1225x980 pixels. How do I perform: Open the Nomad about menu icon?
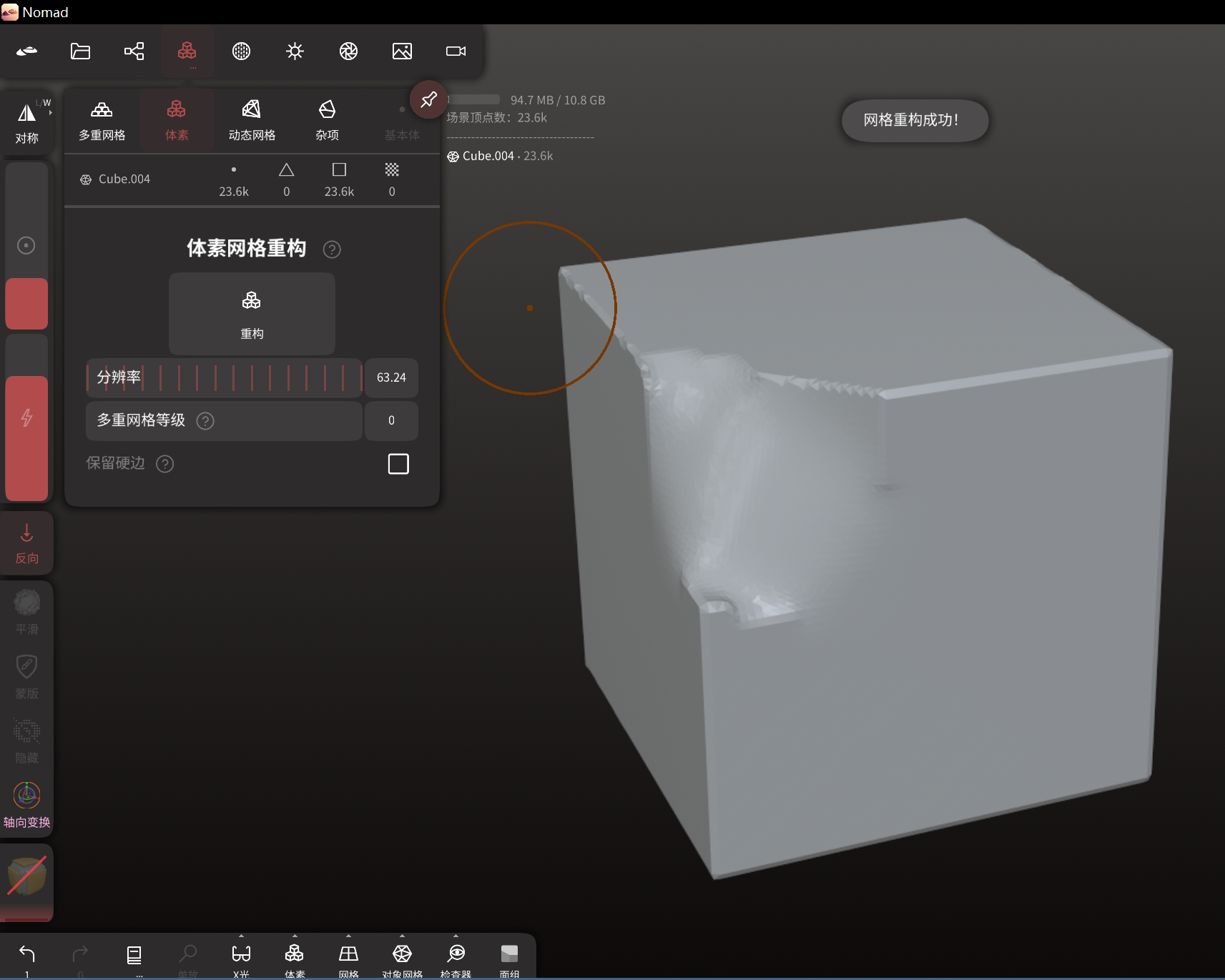click(x=26, y=51)
